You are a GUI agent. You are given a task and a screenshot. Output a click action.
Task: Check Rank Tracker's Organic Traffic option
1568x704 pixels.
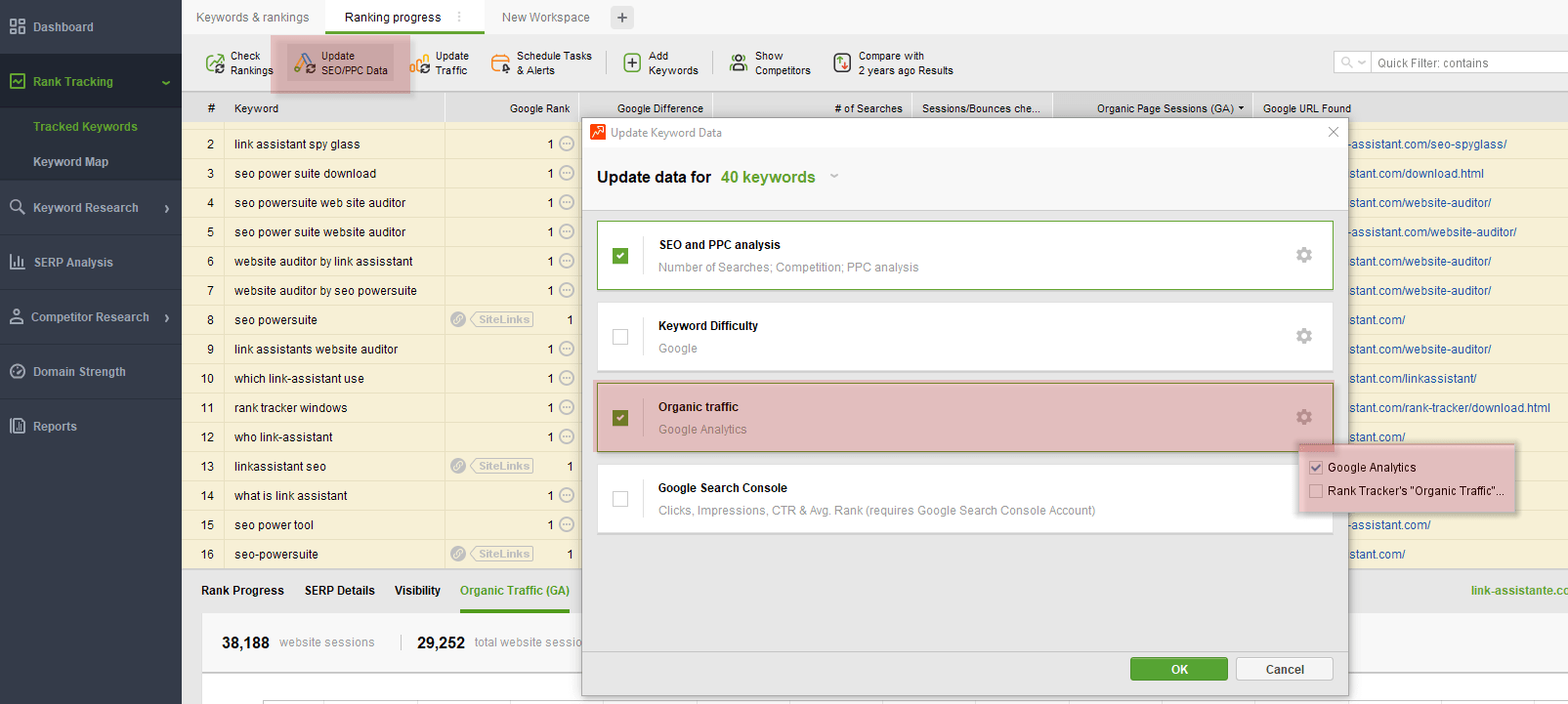(1316, 491)
